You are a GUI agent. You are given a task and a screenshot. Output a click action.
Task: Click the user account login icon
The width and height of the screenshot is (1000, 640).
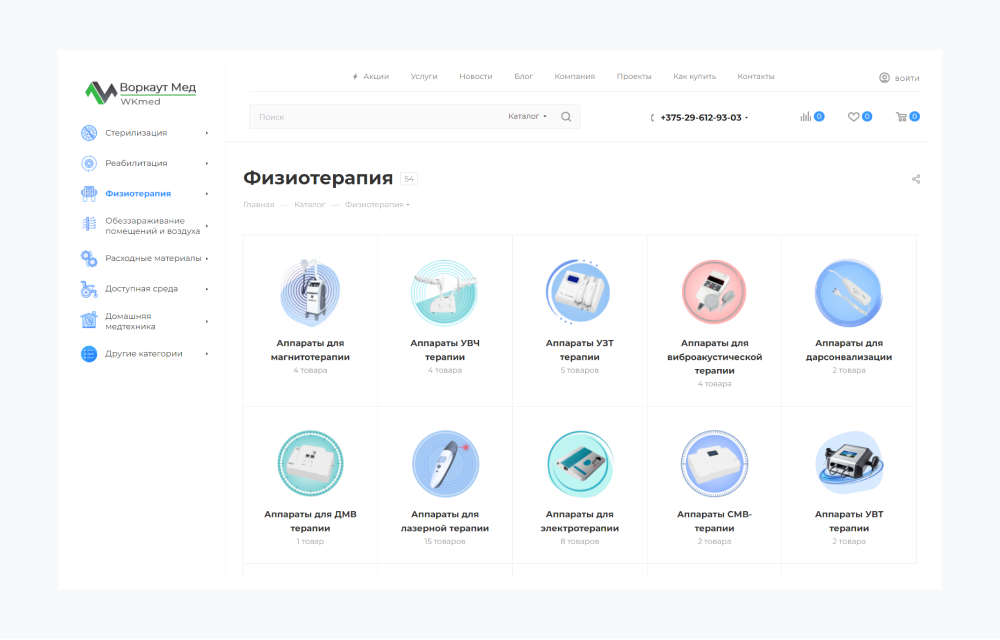pyautogui.click(x=884, y=78)
